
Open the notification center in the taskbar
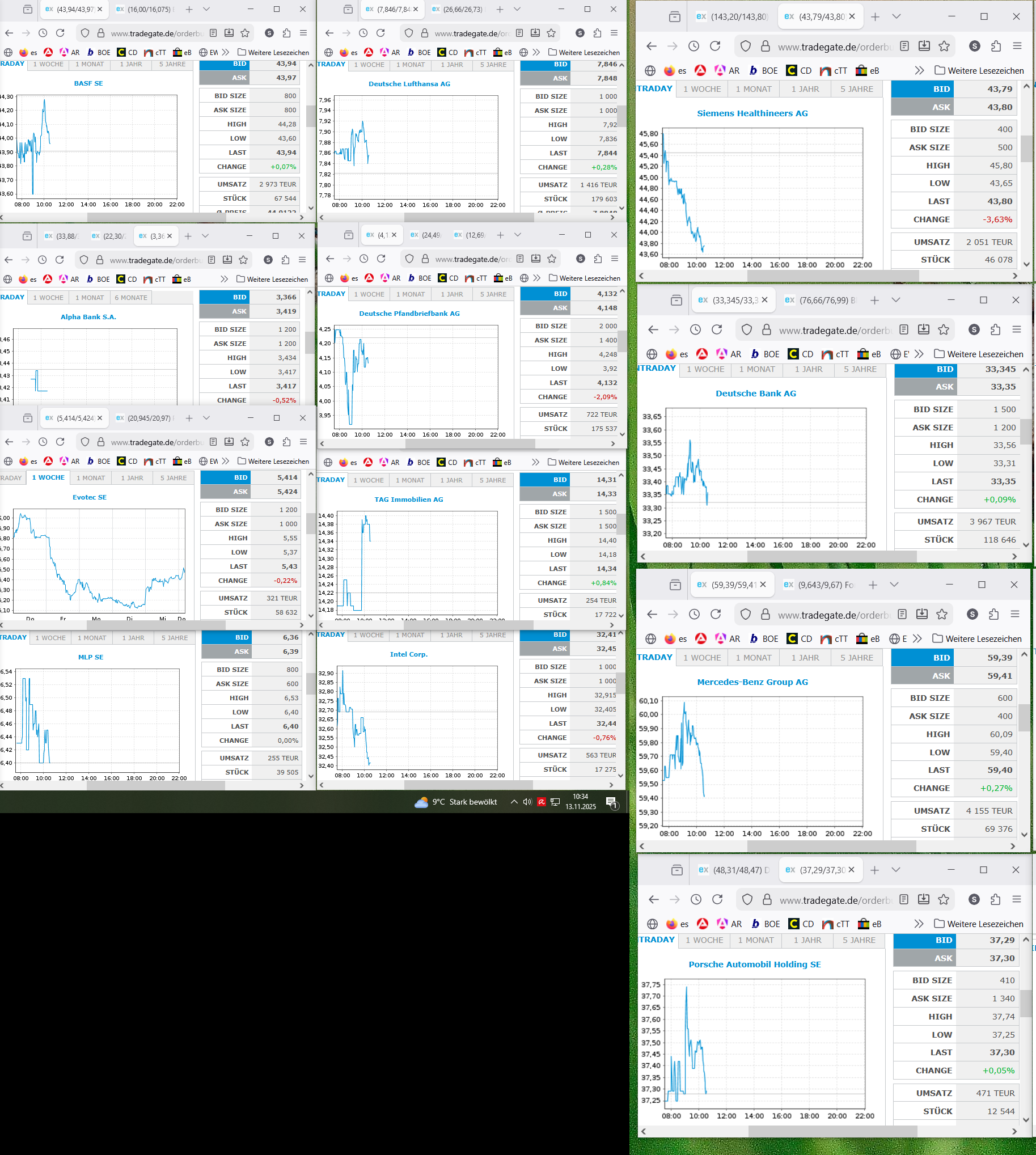(x=612, y=802)
